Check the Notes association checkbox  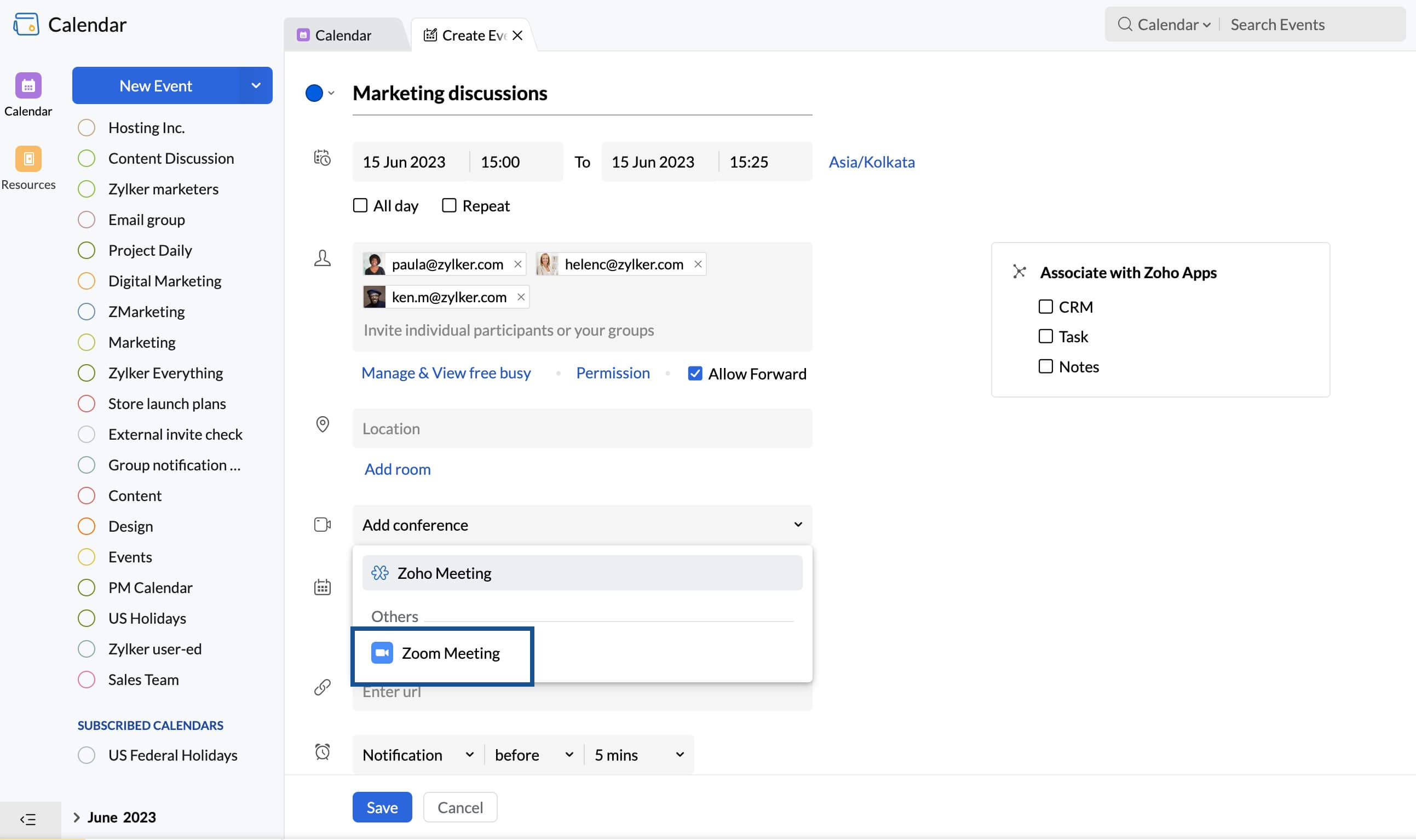coord(1045,366)
